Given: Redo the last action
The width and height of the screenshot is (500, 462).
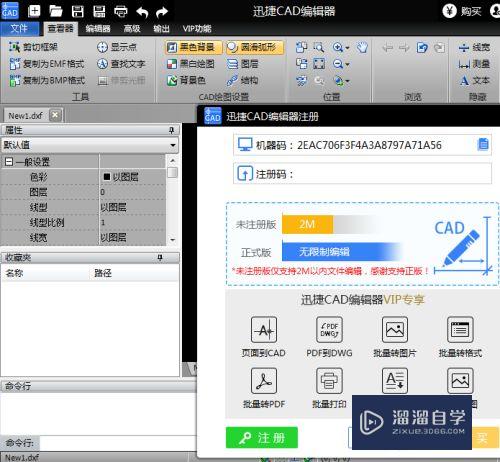Looking at the screenshot, I should coord(162,12).
